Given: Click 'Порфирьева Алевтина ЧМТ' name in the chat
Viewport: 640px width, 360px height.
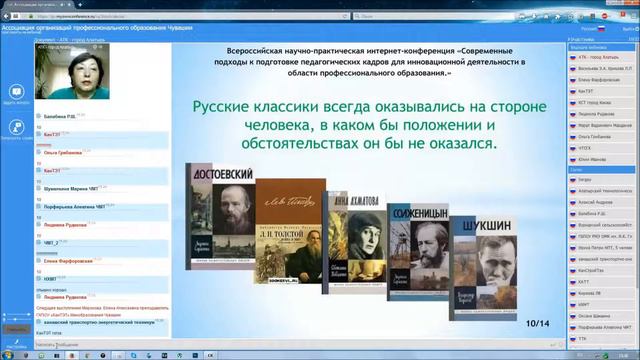Looking at the screenshot, I should [74, 207].
